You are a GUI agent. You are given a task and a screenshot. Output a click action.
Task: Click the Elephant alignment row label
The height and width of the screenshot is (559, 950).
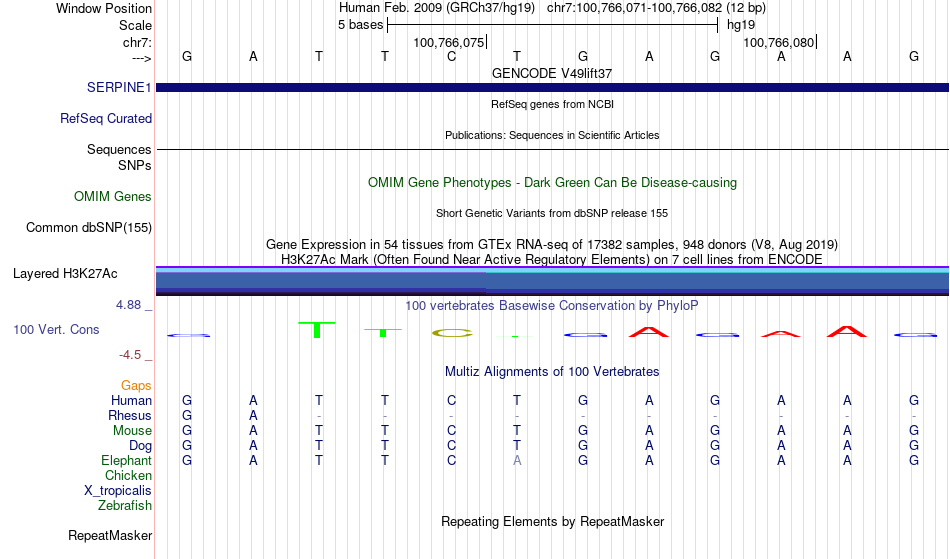point(126,460)
